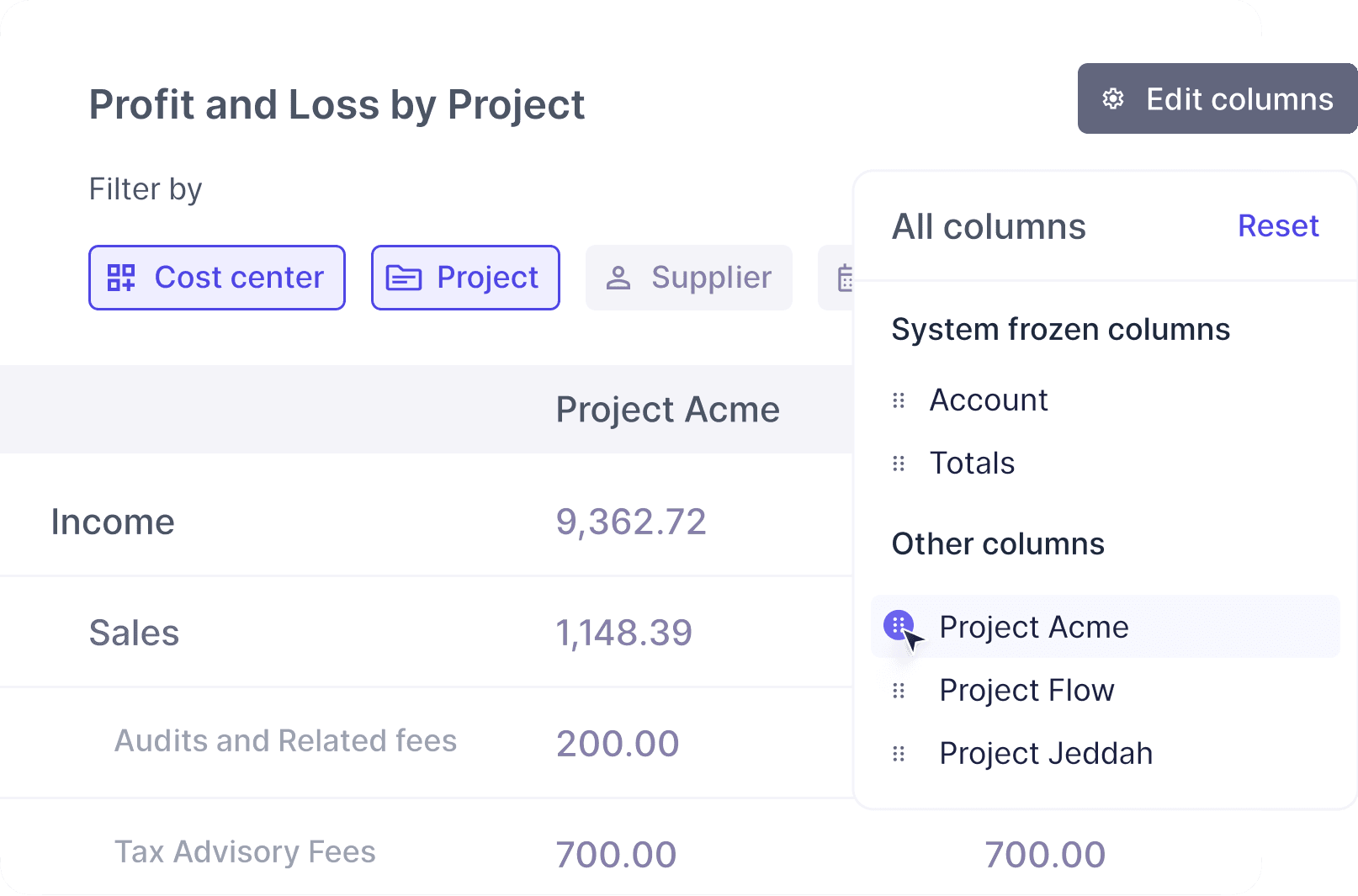Click the drag handle next to Account
1358x896 pixels.
click(898, 400)
